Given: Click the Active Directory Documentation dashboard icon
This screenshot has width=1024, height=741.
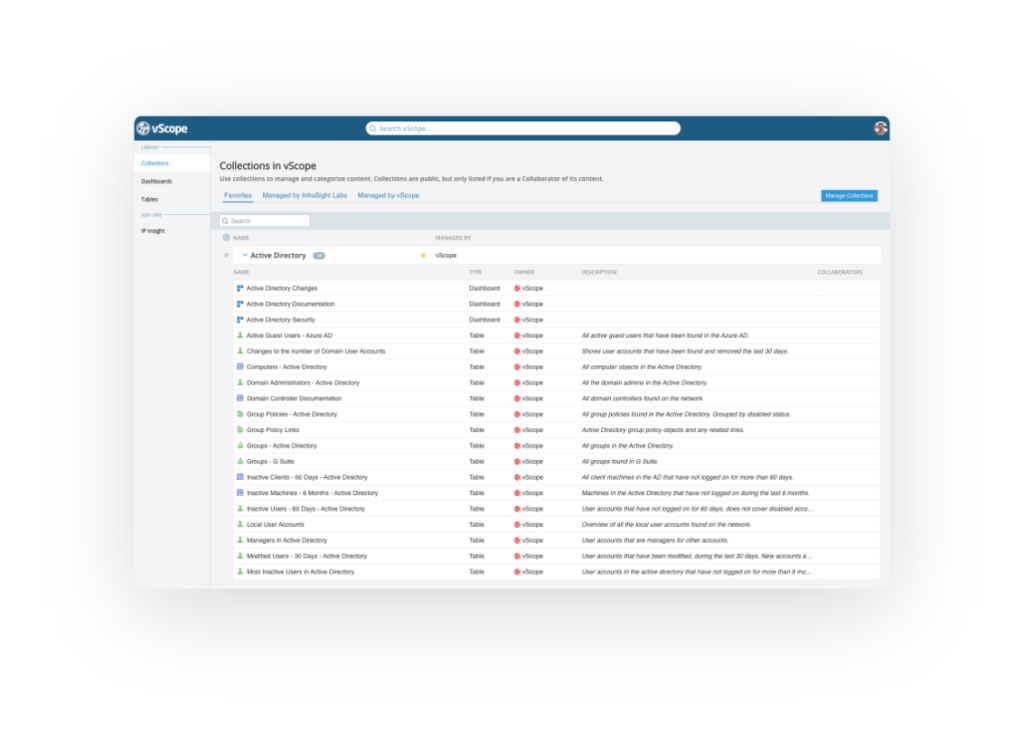Looking at the screenshot, I should click(240, 304).
